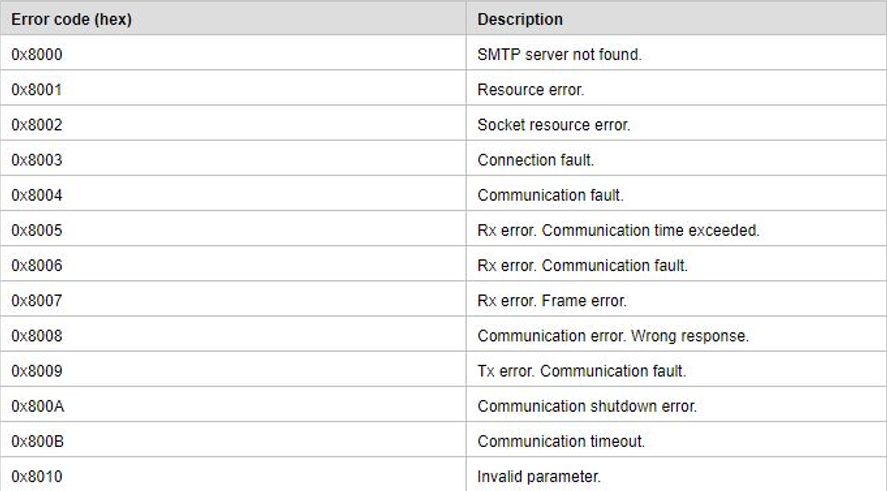Screen dimensions: 887x491
Task: Click Rx error Frame error description
Action: (552, 300)
